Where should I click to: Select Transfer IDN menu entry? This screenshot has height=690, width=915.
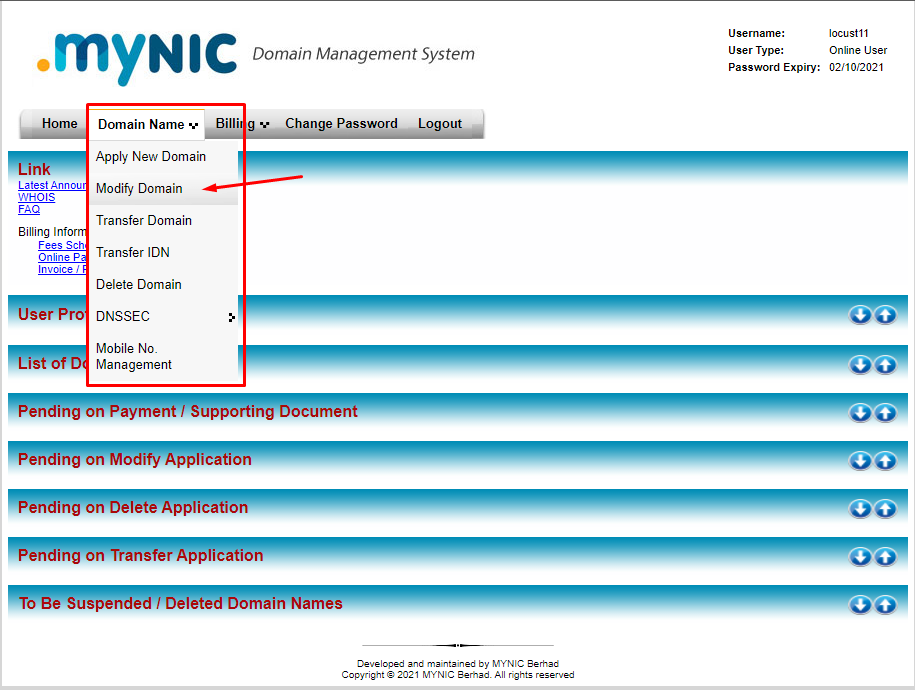point(164,253)
